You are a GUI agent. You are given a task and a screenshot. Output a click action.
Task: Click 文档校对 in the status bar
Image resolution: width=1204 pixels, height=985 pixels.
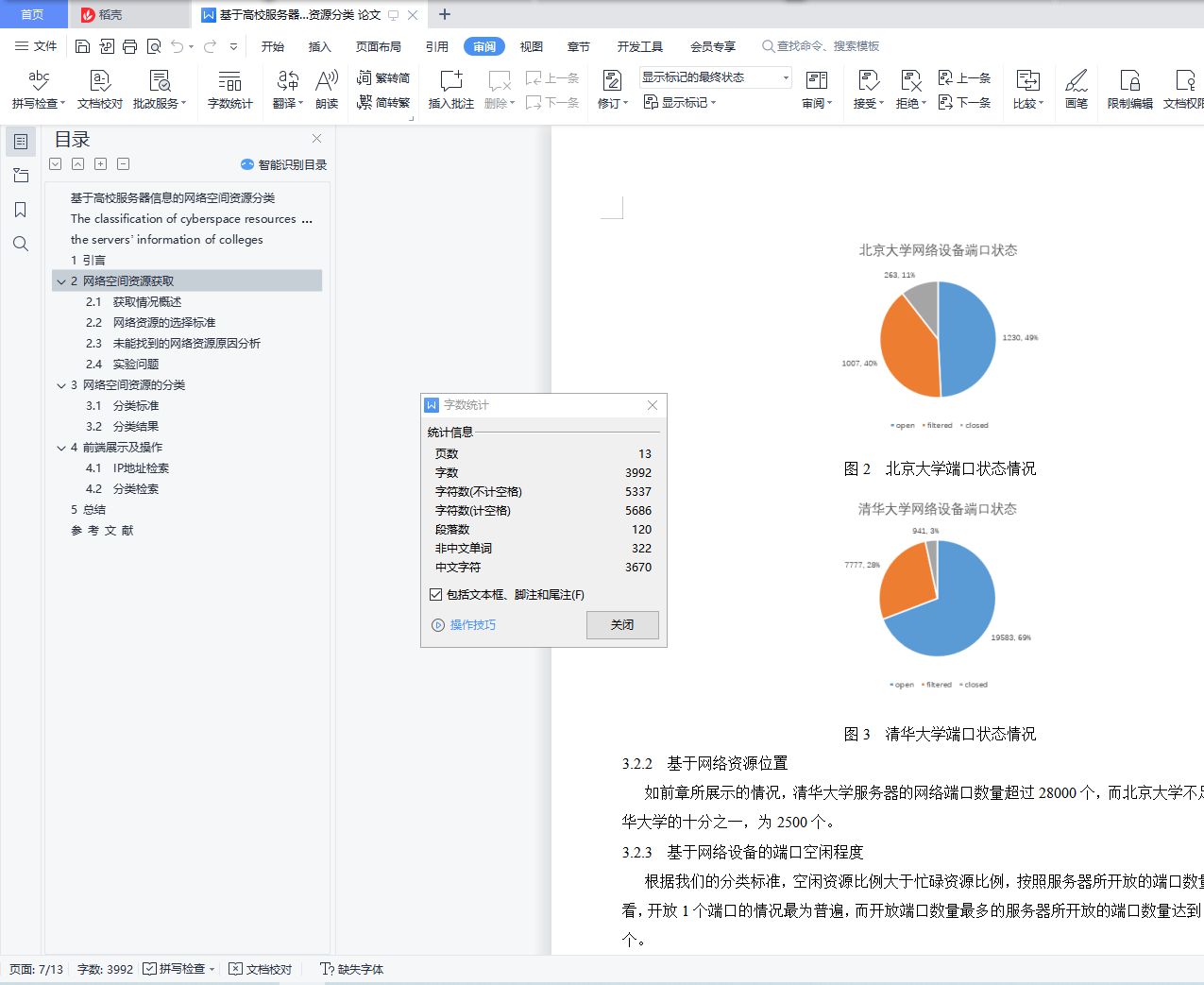coord(261,969)
